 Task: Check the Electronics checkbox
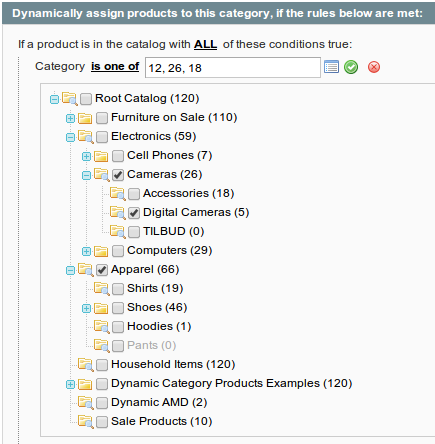coord(102,137)
